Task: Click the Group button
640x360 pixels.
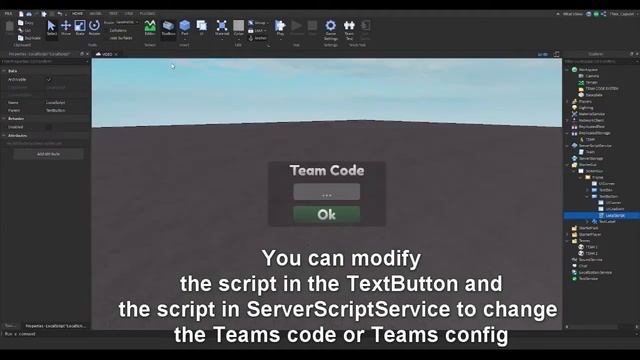Action: [257, 23]
